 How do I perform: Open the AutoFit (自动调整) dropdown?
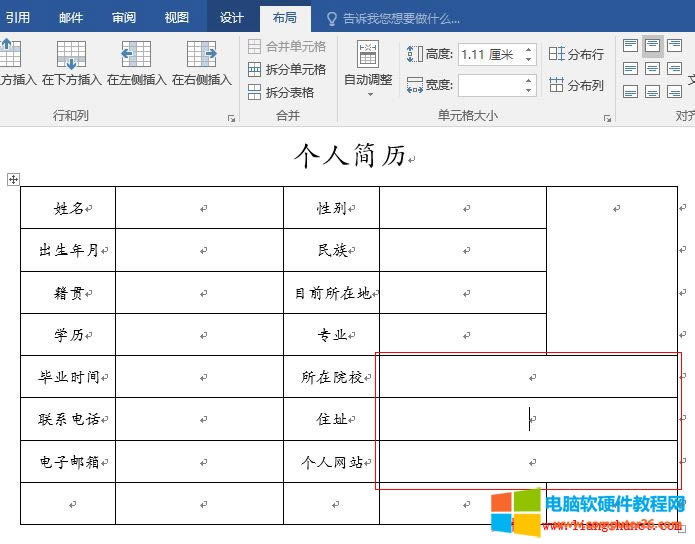coord(368,68)
